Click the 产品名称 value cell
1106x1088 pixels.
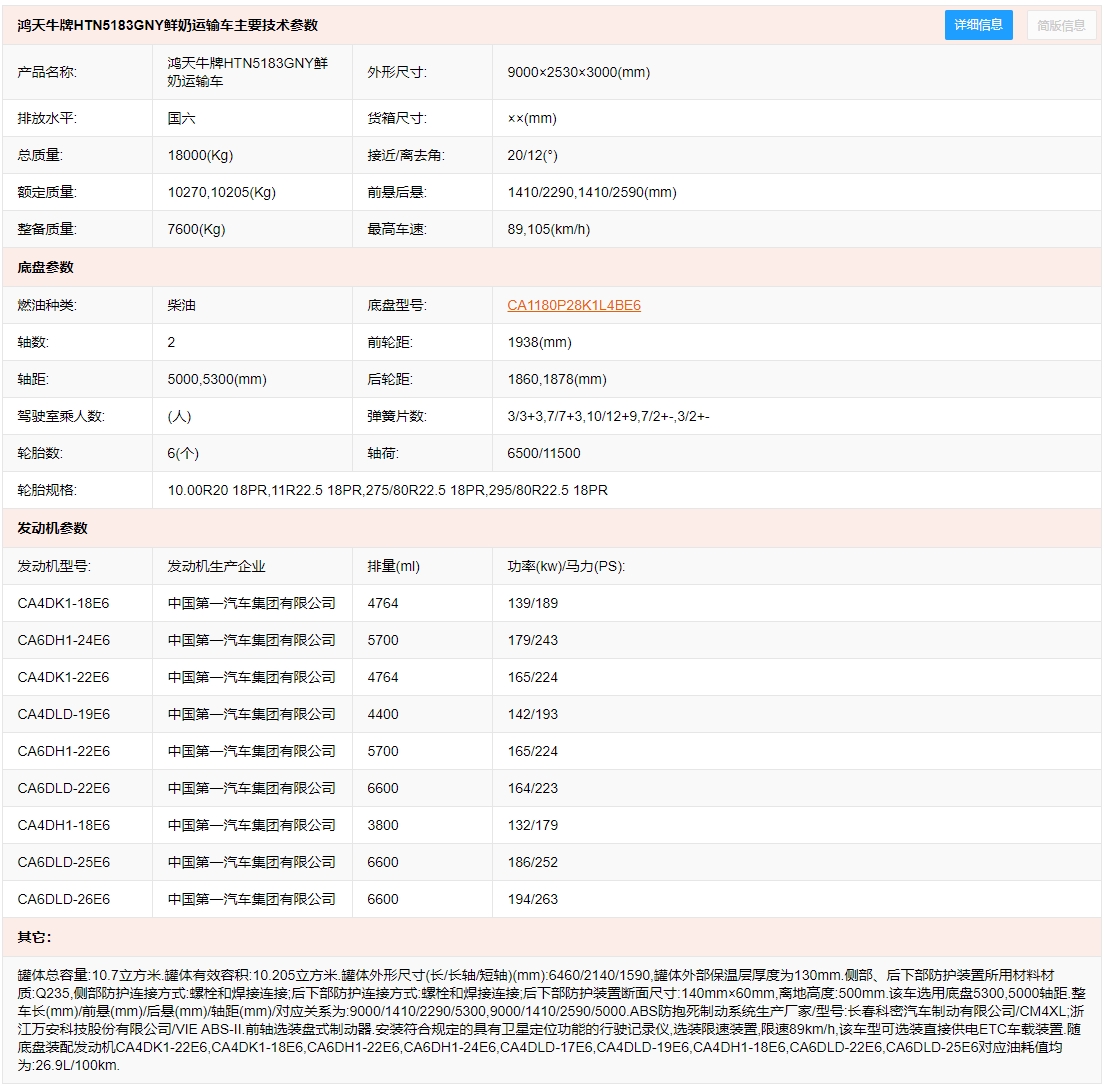[x=252, y=72]
